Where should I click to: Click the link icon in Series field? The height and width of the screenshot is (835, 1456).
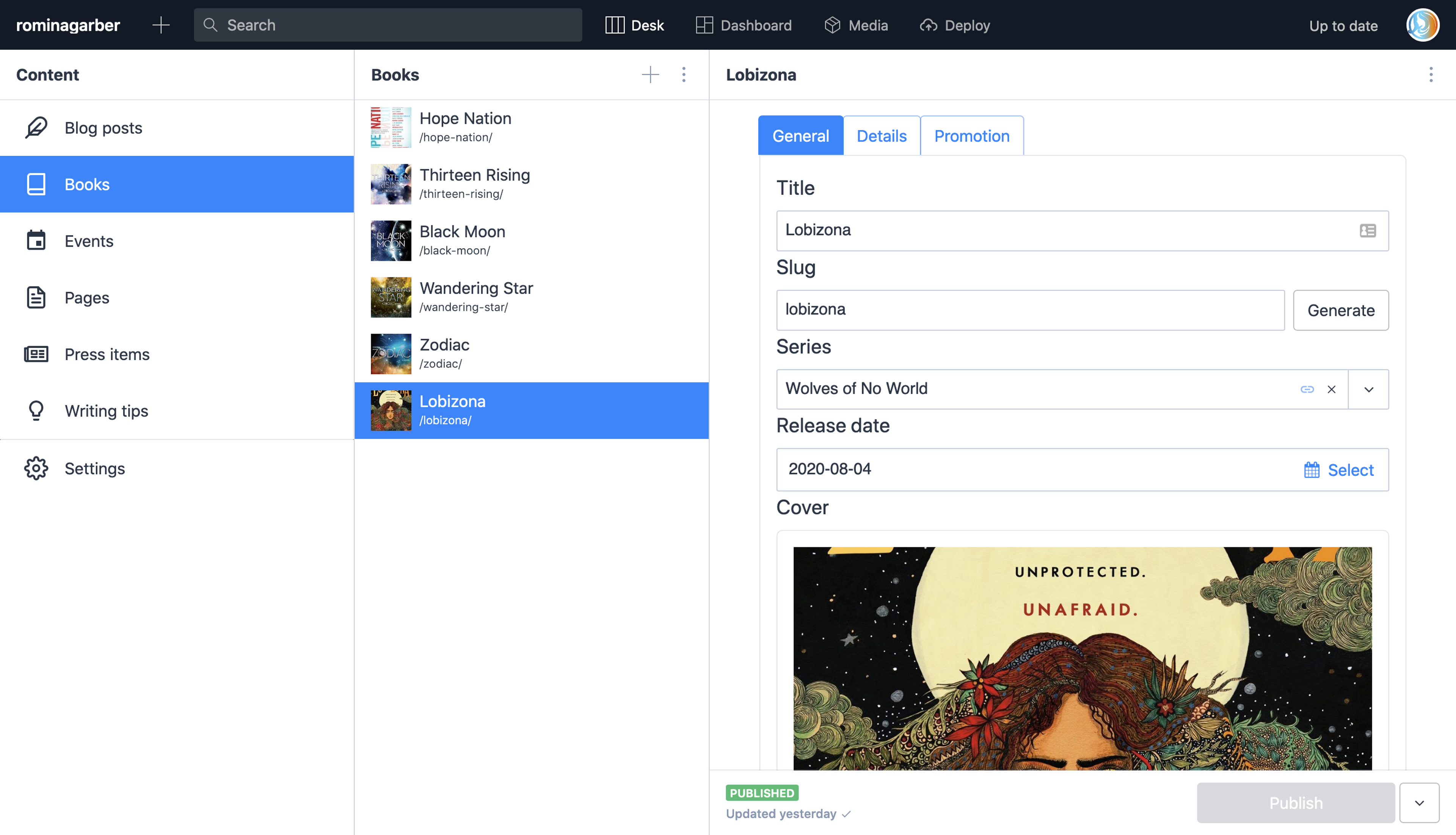coord(1307,389)
